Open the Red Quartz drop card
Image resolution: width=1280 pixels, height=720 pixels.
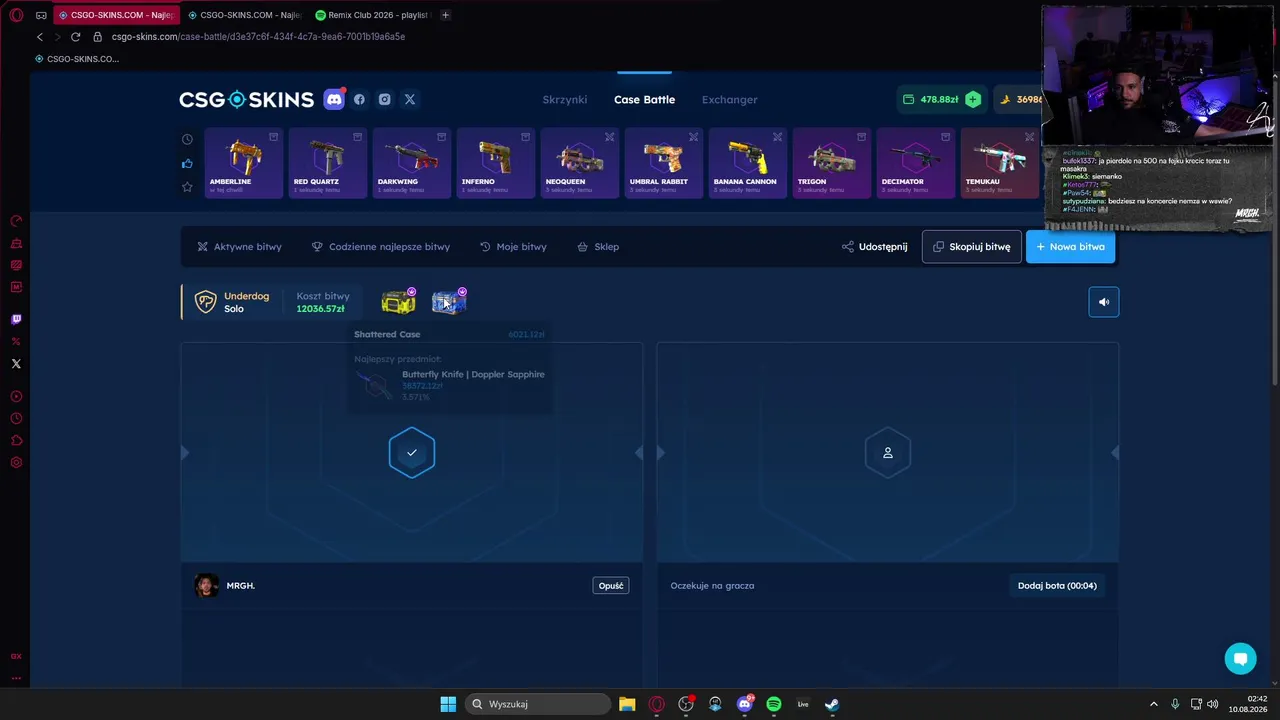click(x=328, y=163)
